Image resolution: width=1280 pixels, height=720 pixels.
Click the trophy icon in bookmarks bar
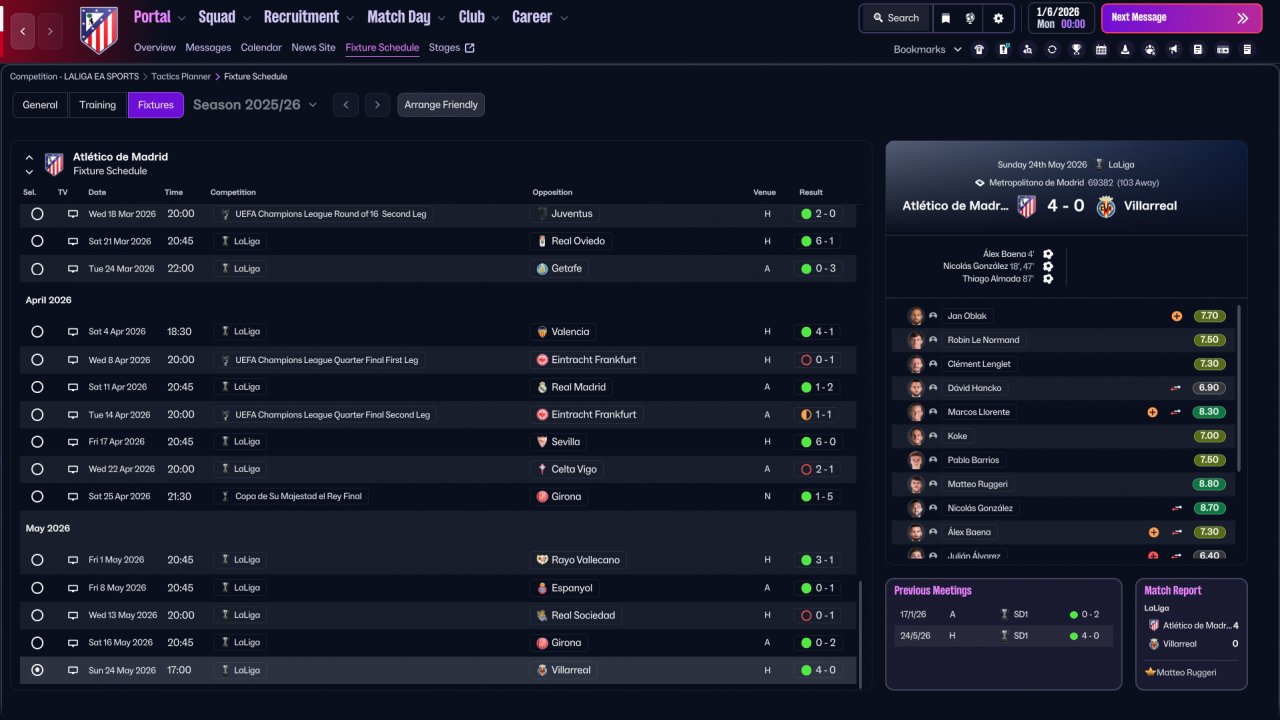pyautogui.click(x=1076, y=49)
